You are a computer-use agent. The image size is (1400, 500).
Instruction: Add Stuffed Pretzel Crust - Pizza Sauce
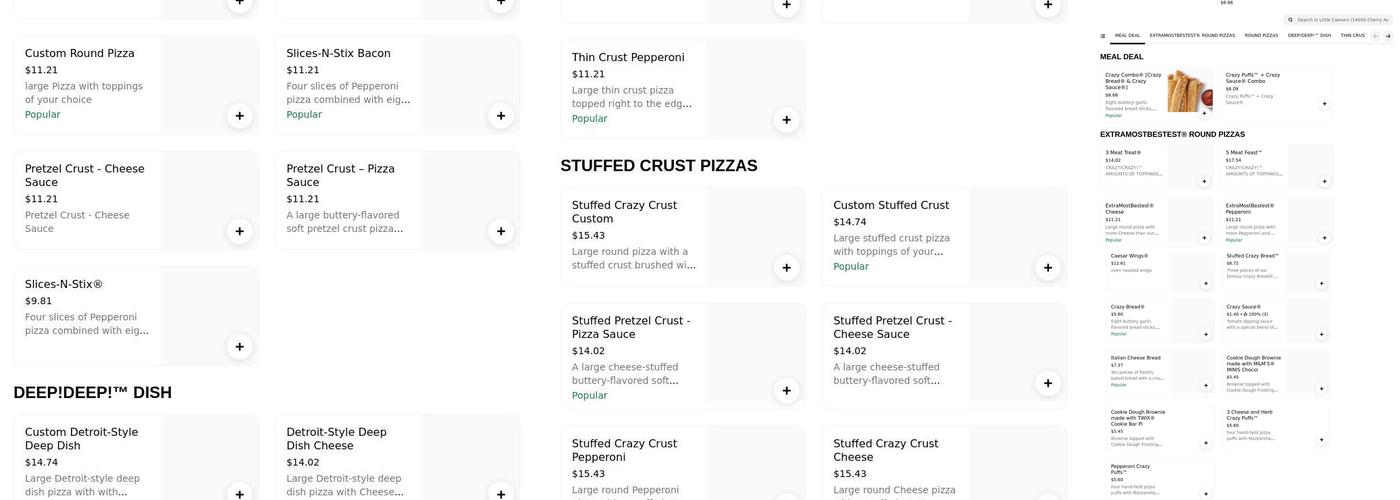[x=786, y=391]
